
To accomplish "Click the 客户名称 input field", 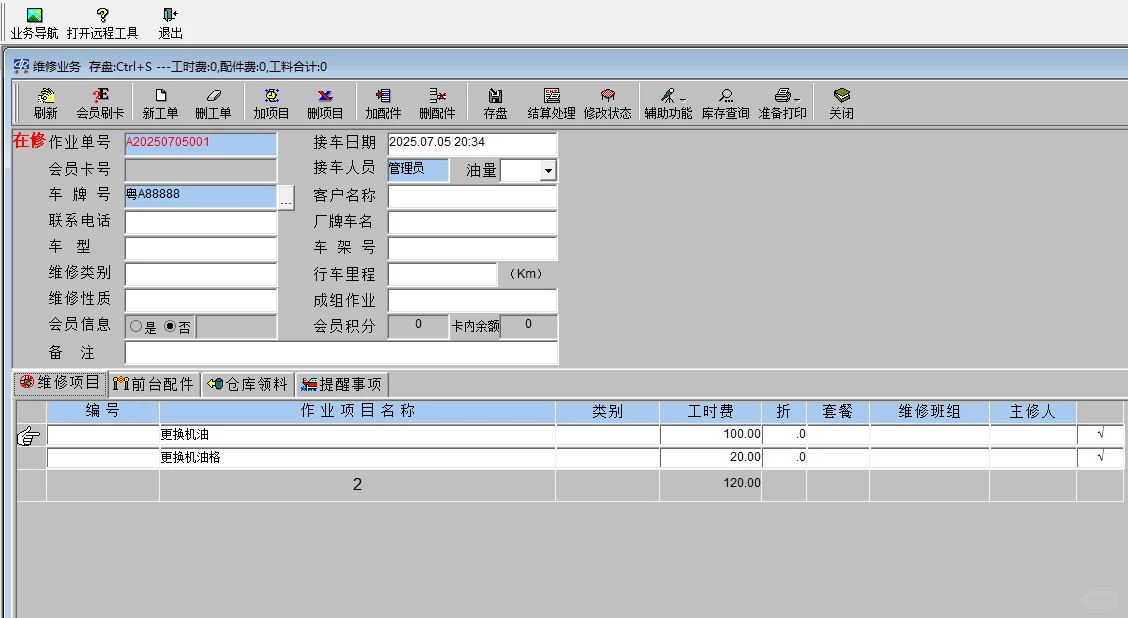I will tap(472, 196).
